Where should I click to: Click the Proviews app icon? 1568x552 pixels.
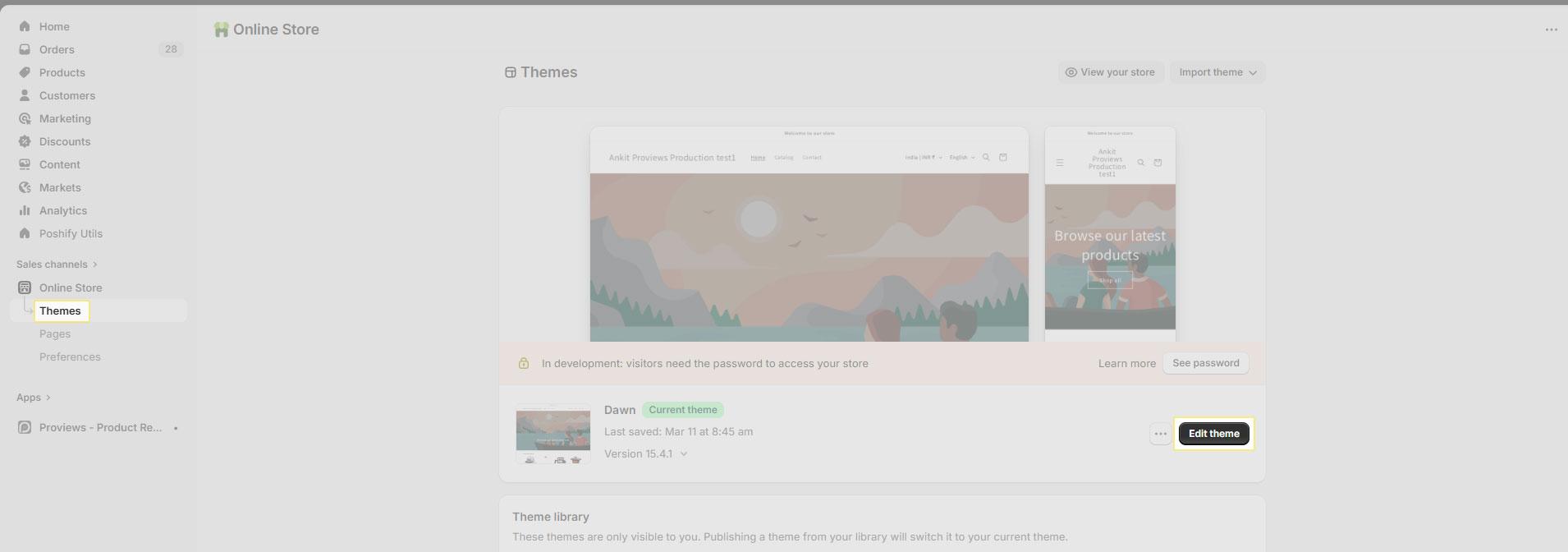(x=25, y=427)
